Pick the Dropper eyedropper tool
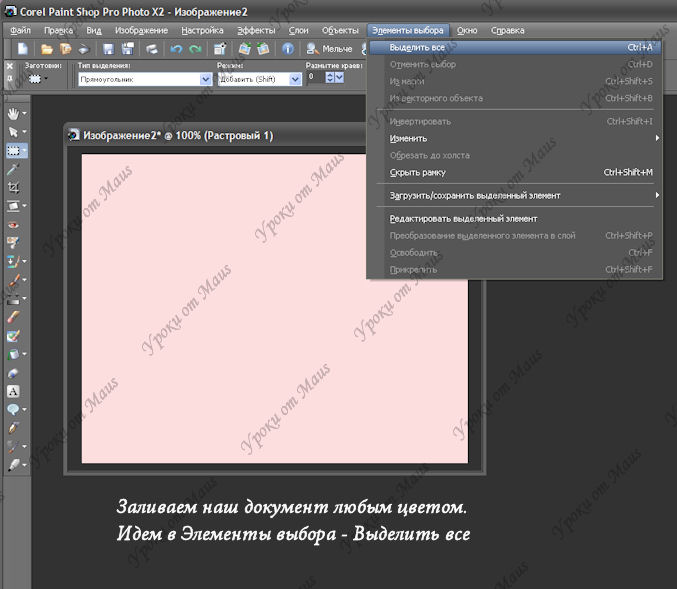 coord(14,169)
